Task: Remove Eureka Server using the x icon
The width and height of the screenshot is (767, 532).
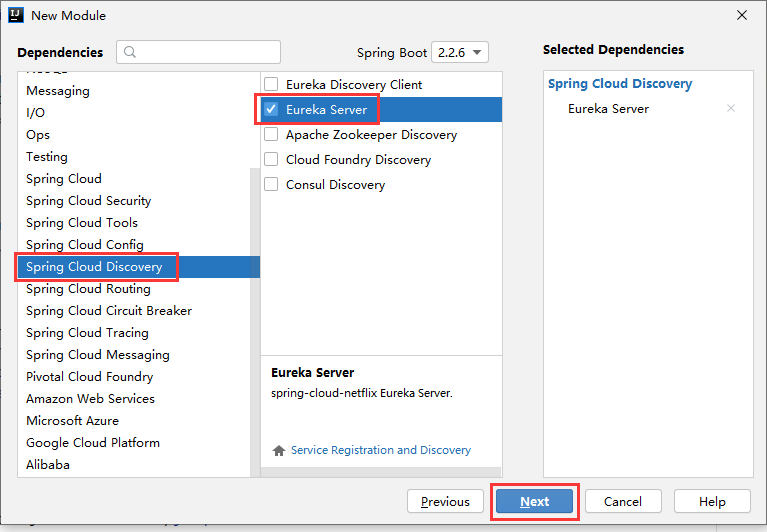Action: tap(731, 109)
